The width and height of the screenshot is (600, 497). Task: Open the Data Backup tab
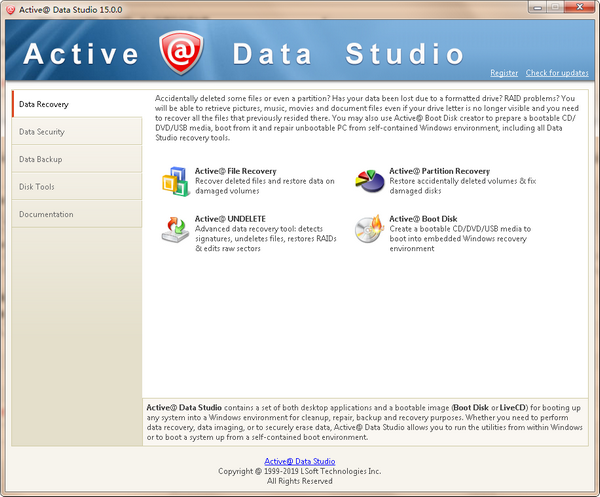click(77, 159)
